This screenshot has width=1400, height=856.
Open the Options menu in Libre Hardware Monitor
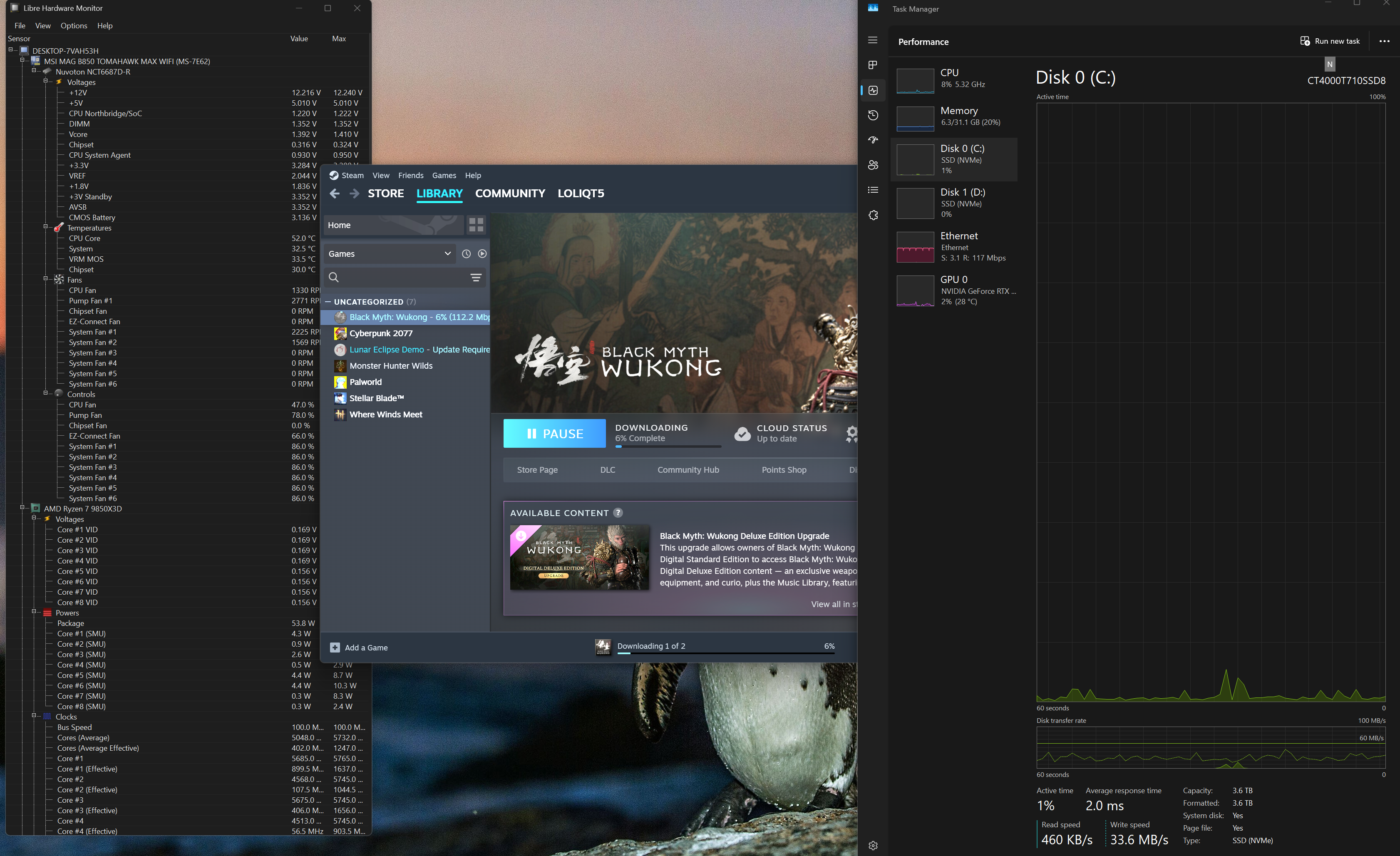[x=74, y=25]
